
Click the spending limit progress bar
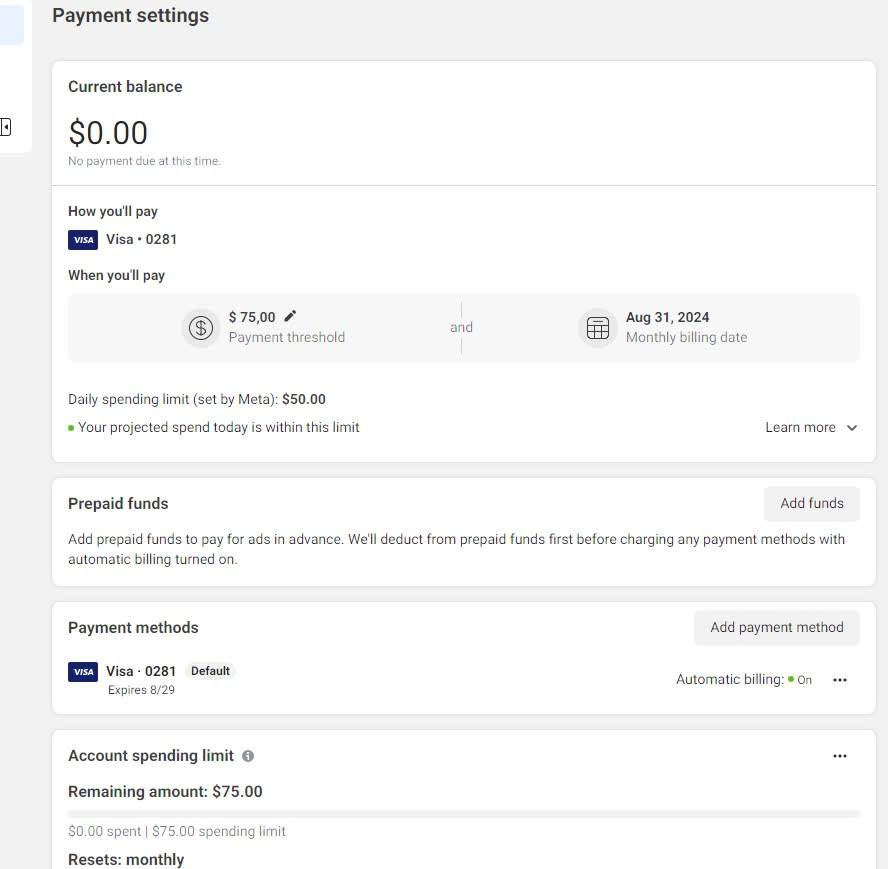tap(463, 813)
